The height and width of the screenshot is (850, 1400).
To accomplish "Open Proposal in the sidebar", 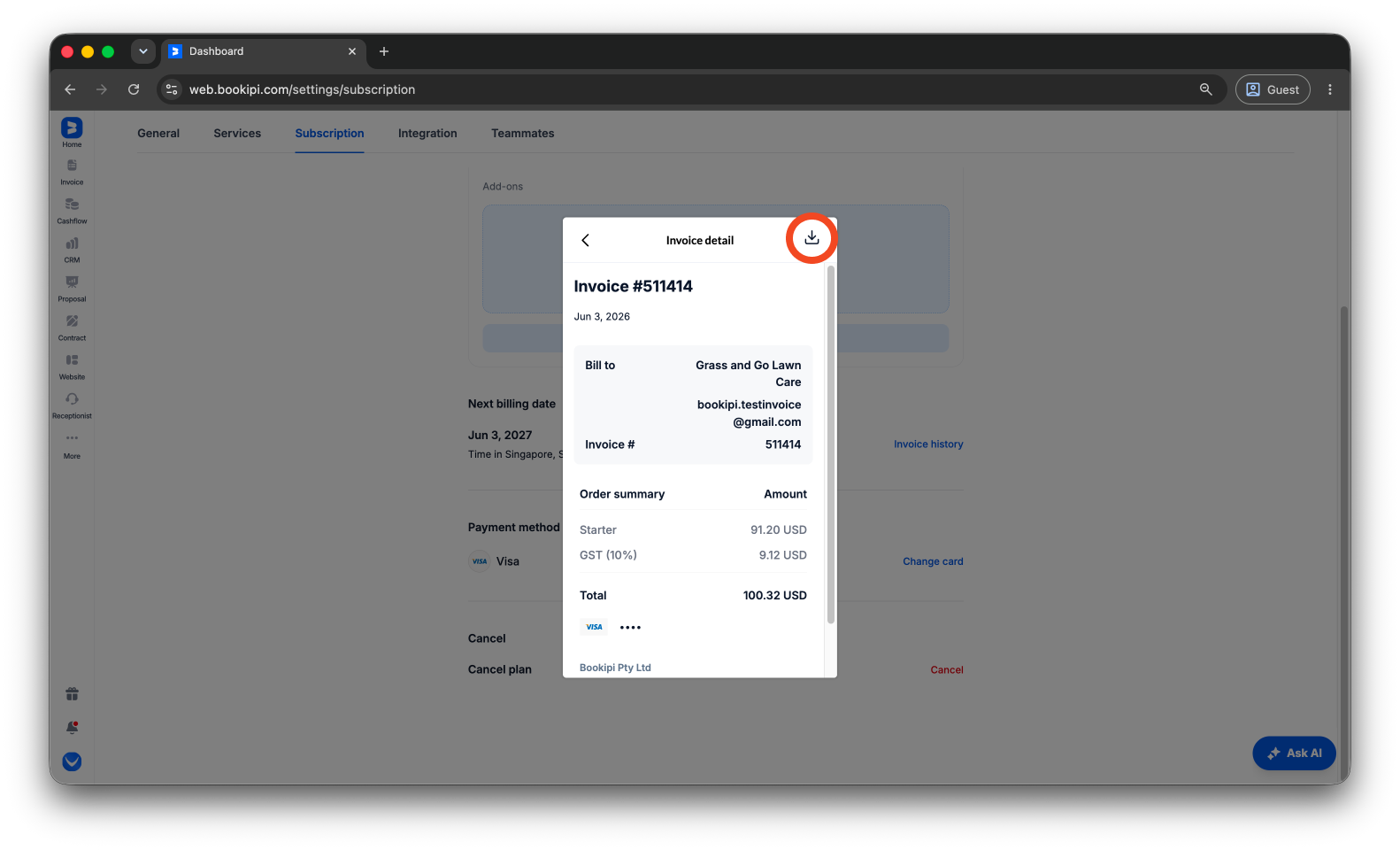I will pyautogui.click(x=72, y=289).
